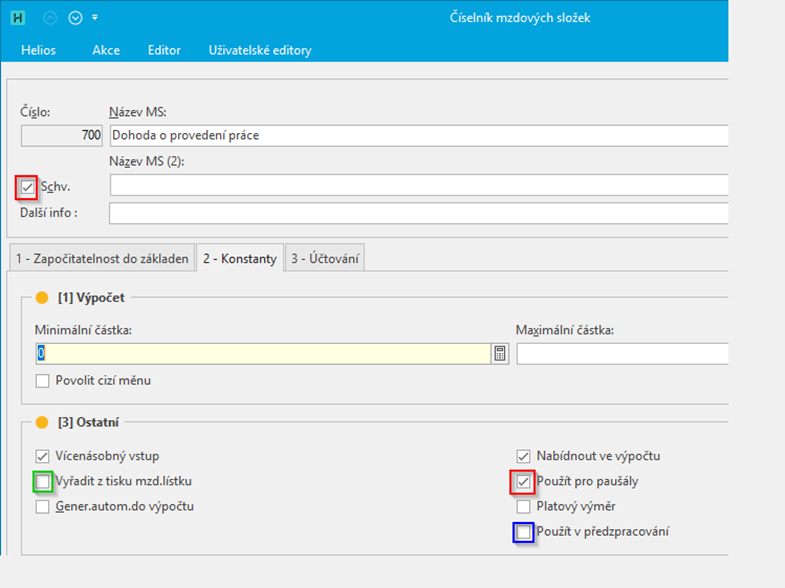Collapse the [1] Výpočet section orange dot
The height and width of the screenshot is (588, 785).
[42, 297]
